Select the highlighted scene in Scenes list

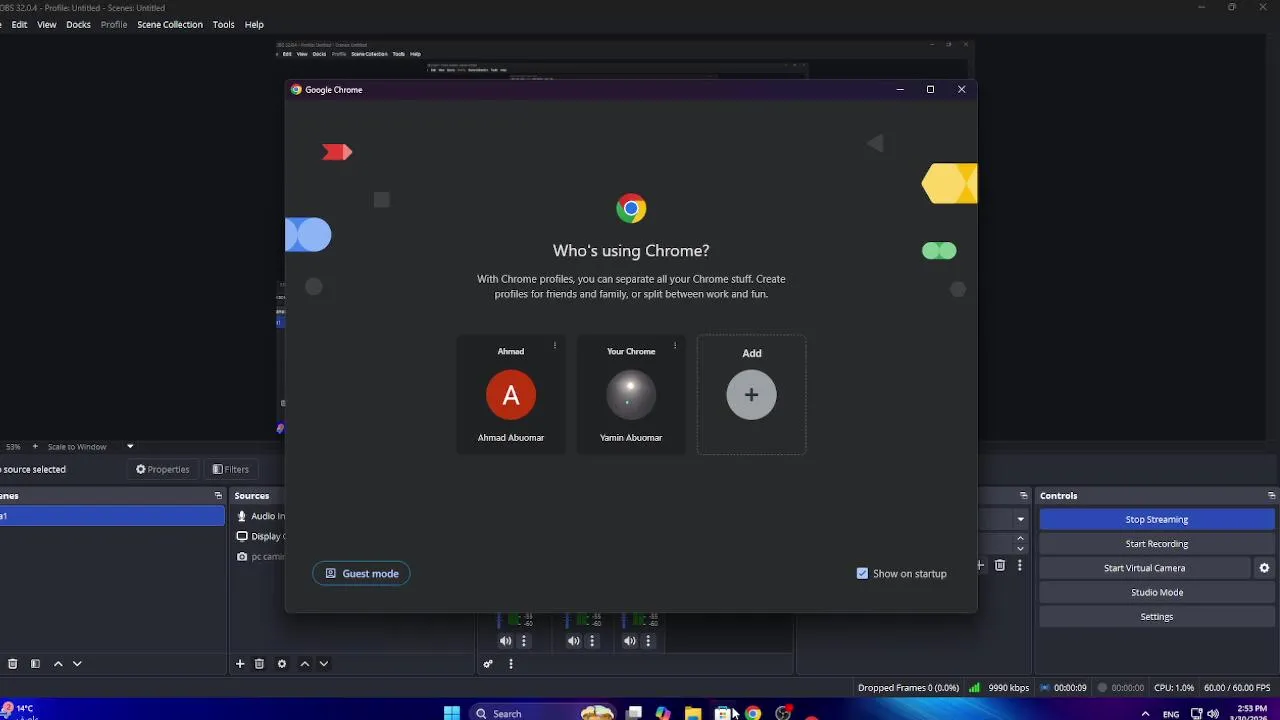pyautogui.click(x=112, y=516)
